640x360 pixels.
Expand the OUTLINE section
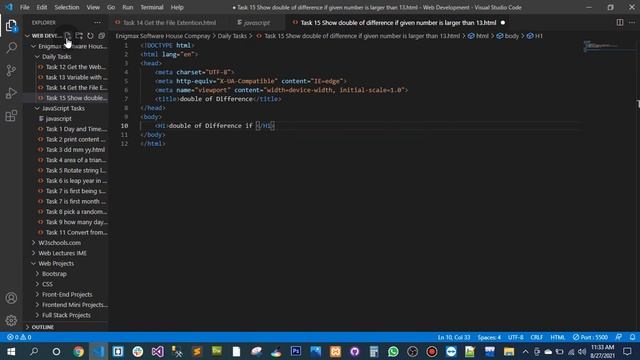point(42,327)
